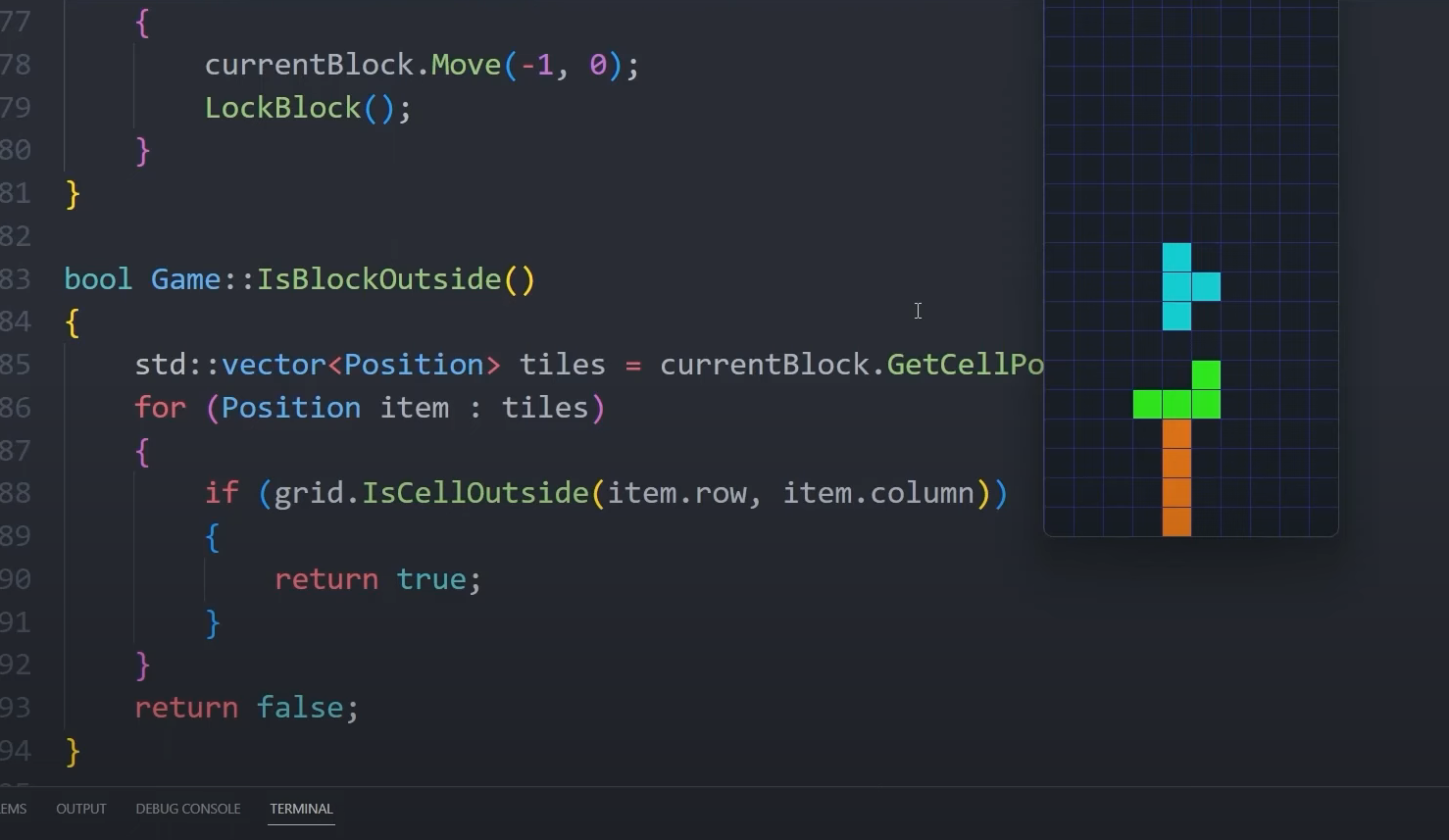1449x840 pixels.
Task: Click the LockBlock call on line 79
Action: pyautogui.click(x=282, y=108)
